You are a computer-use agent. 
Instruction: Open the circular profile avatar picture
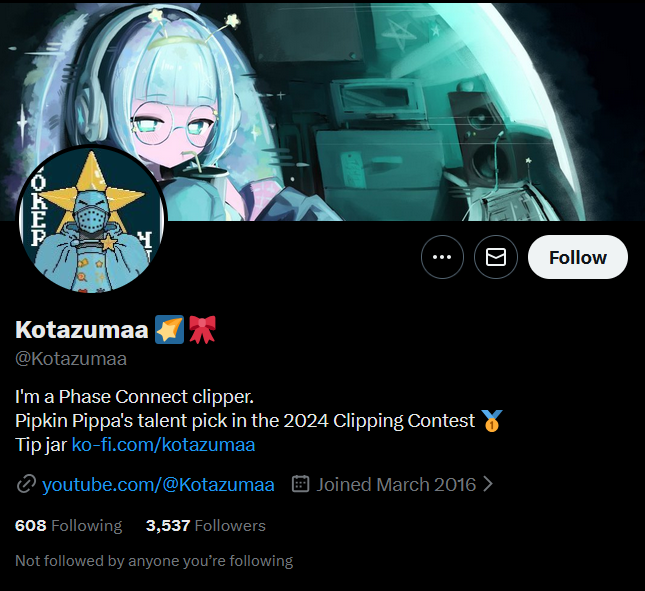click(91, 218)
